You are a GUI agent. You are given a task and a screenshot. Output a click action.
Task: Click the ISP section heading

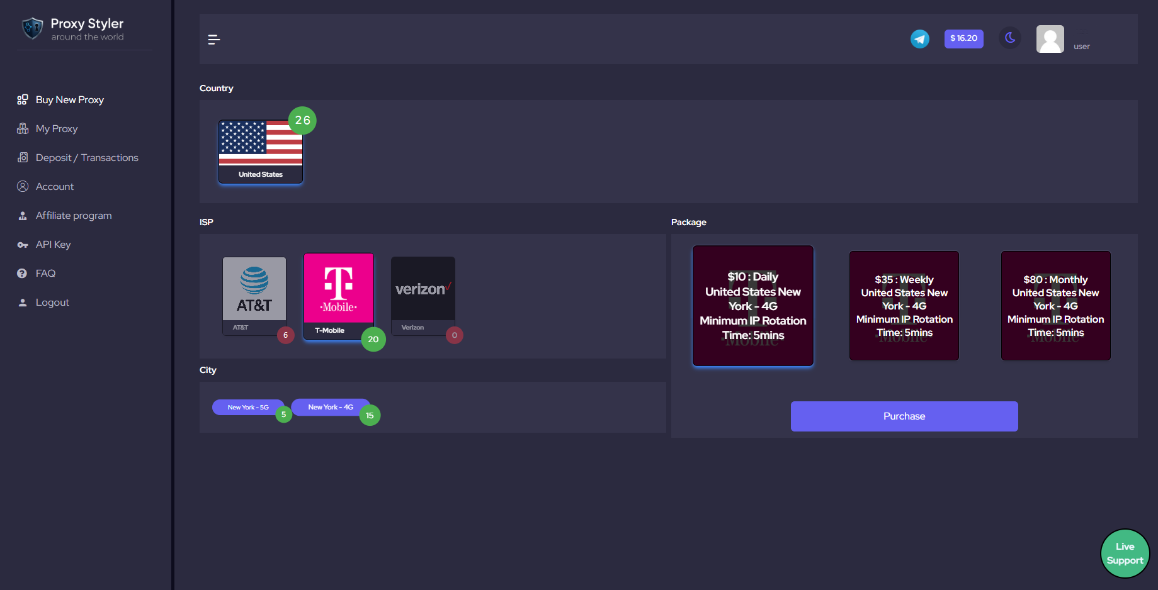point(206,222)
